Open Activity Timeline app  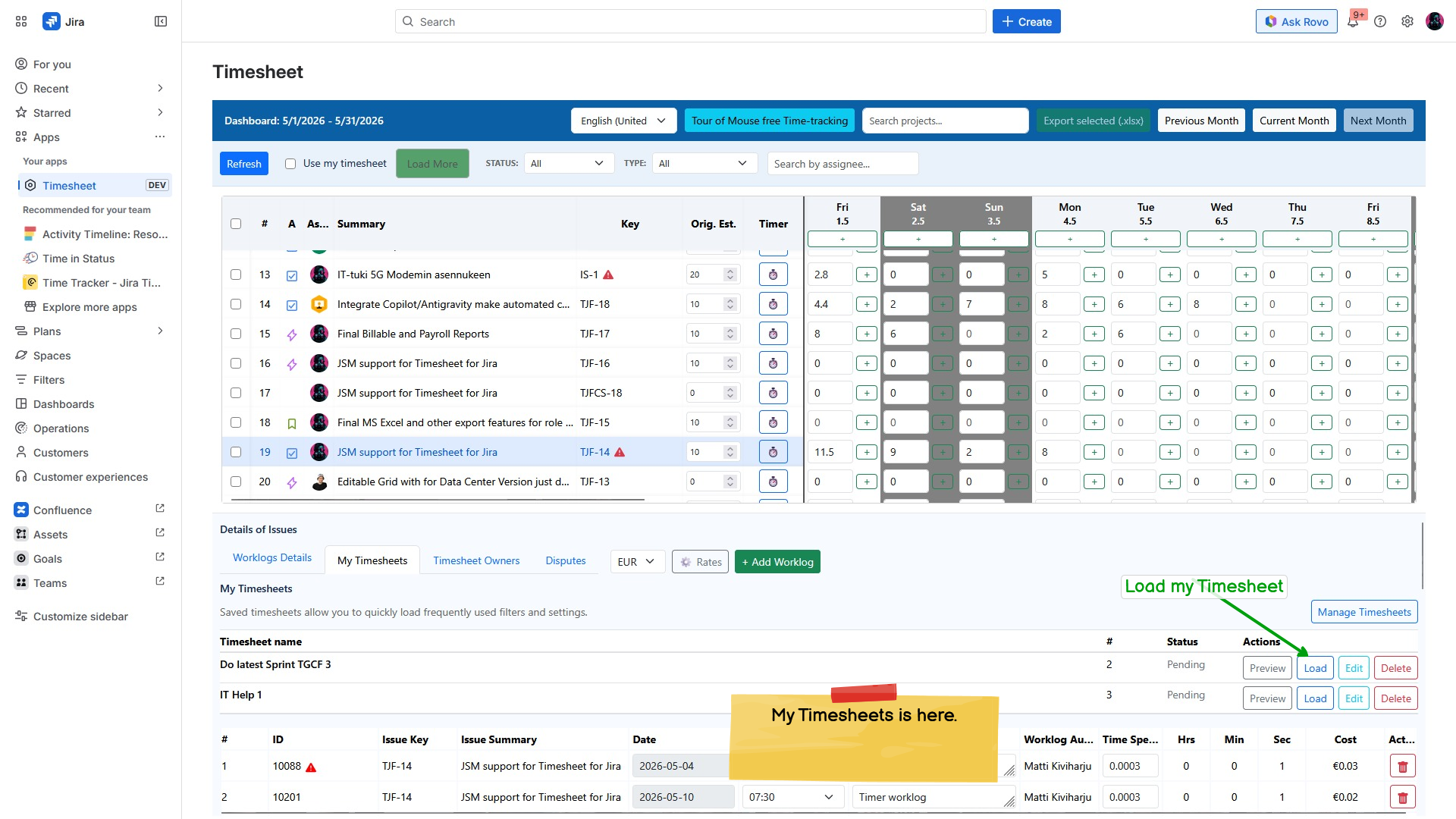pyautogui.click(x=105, y=234)
